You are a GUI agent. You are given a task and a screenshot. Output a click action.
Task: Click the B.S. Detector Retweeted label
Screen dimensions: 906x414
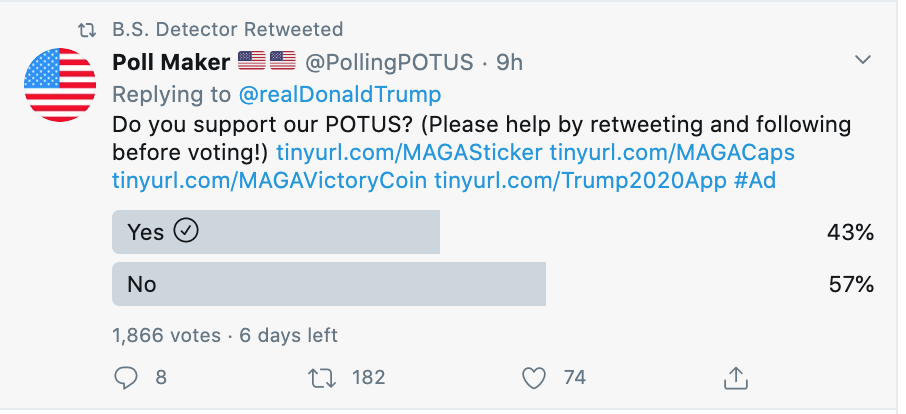pyautogui.click(x=228, y=29)
